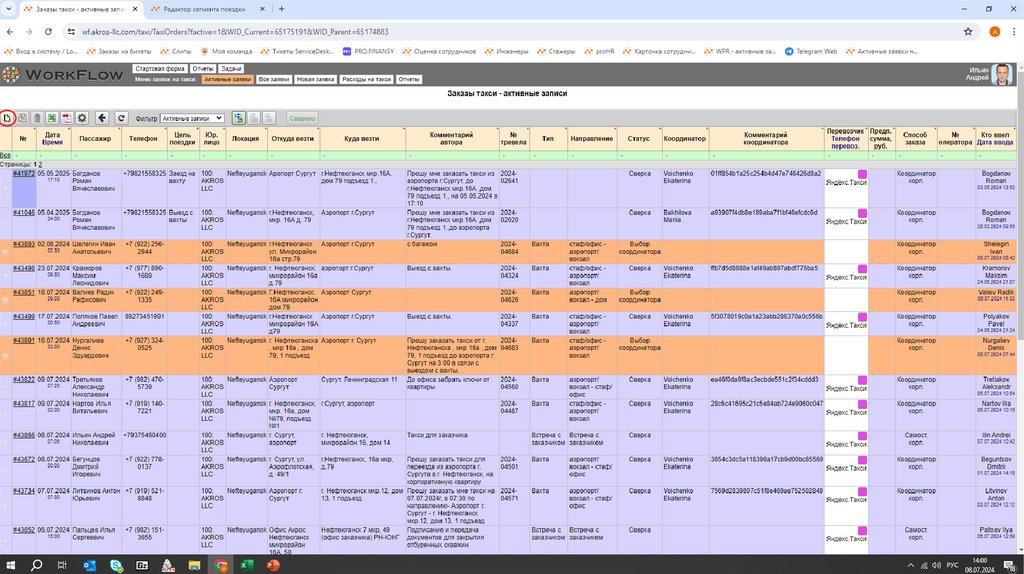1024x574 pixels.
Task: Refresh the list with the reload icon
Action: [121, 118]
